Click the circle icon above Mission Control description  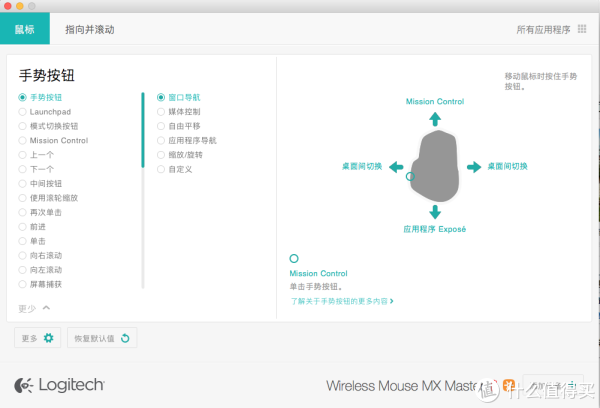tap(294, 259)
